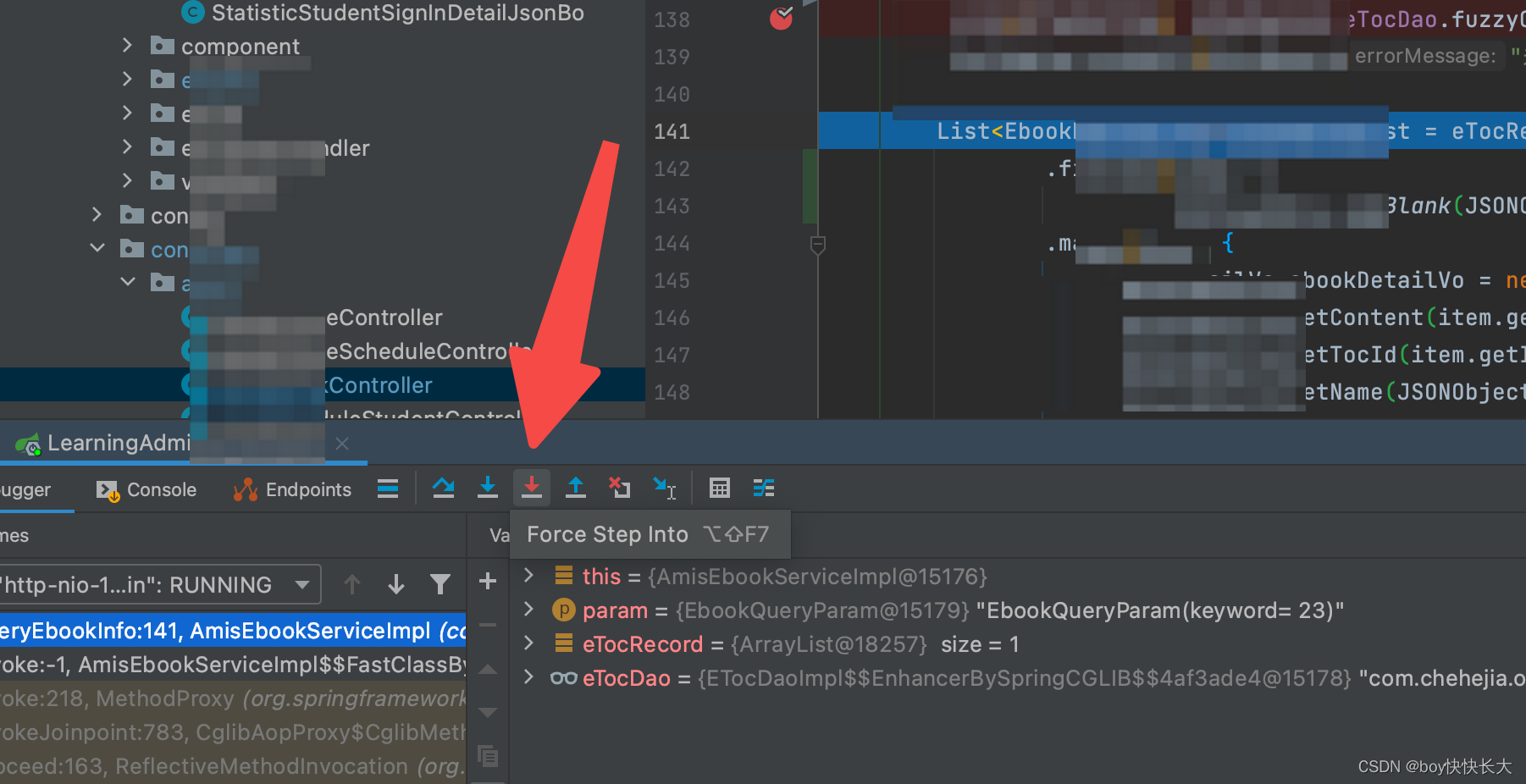Open the Endpoints tab
The image size is (1526, 784).
point(292,489)
